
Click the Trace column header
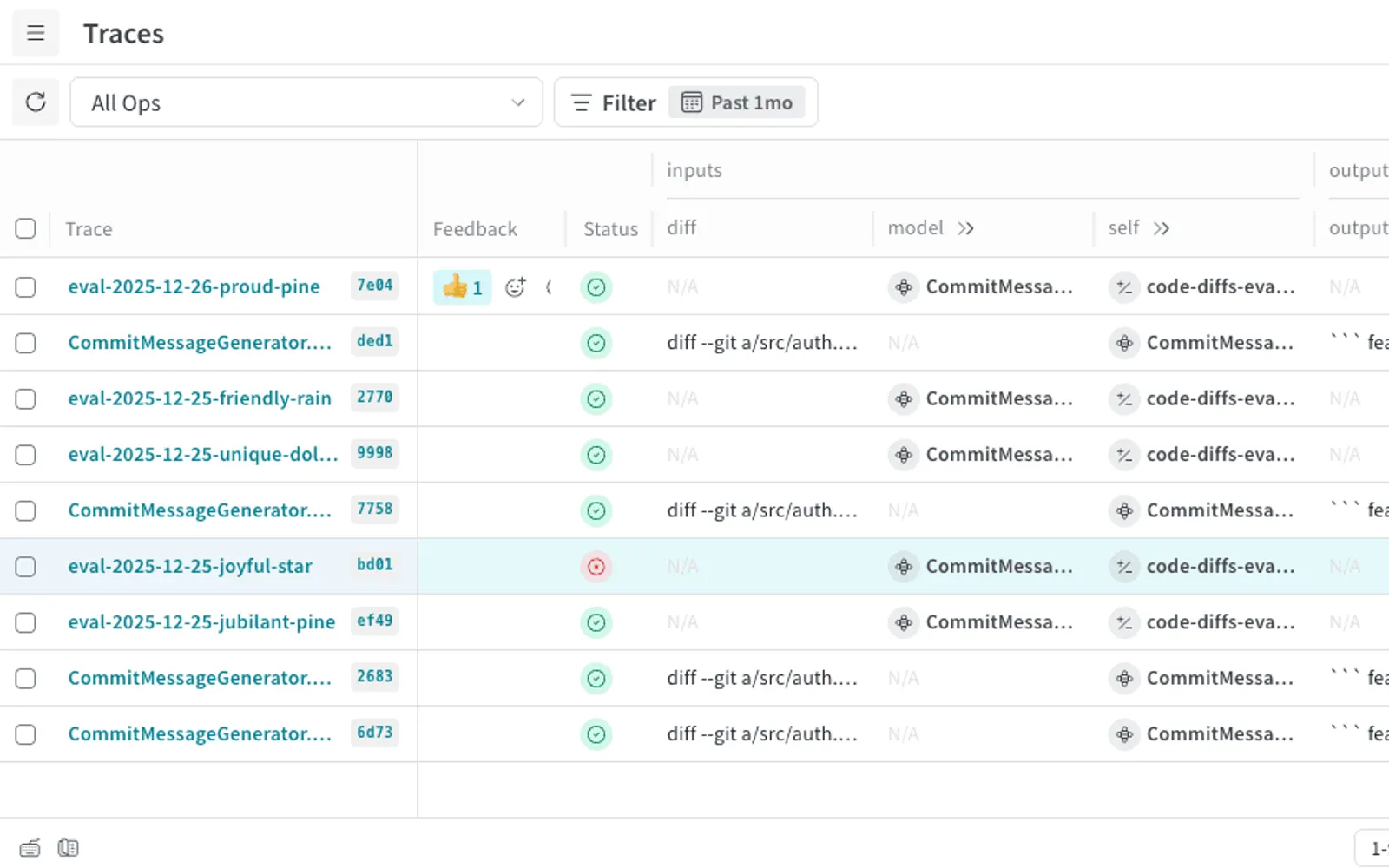coord(89,229)
